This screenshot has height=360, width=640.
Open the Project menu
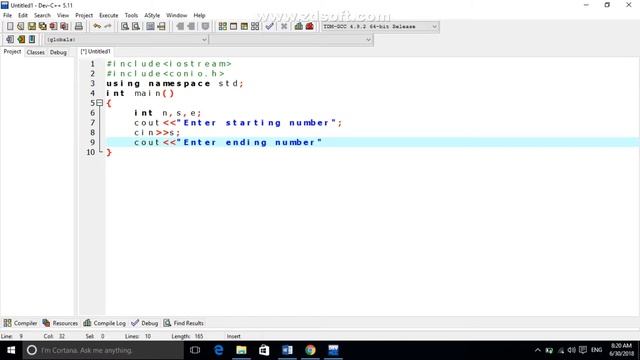pos(84,15)
